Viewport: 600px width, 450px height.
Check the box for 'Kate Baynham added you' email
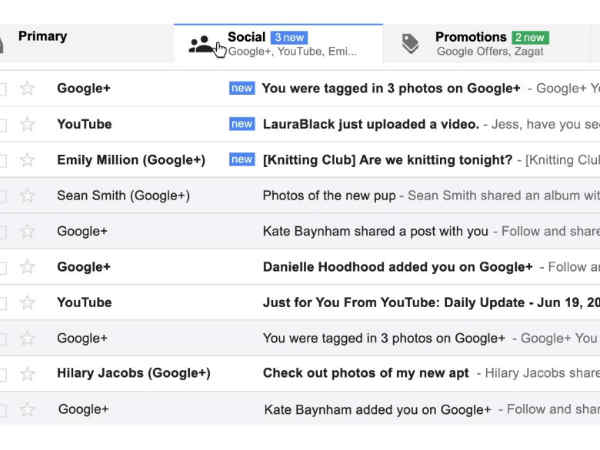coord(3,410)
